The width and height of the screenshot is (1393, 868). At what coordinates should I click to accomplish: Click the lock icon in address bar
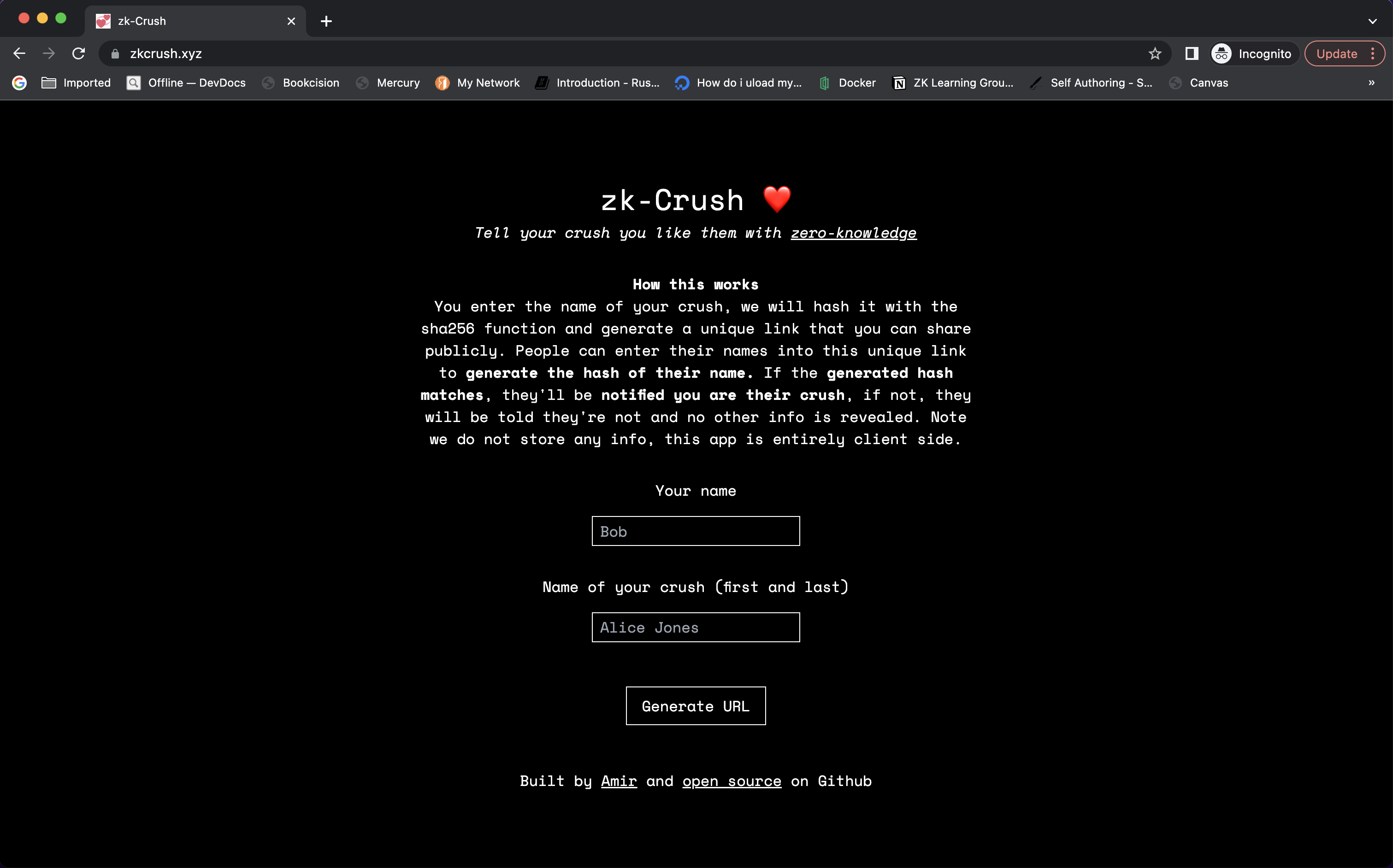click(x=115, y=53)
